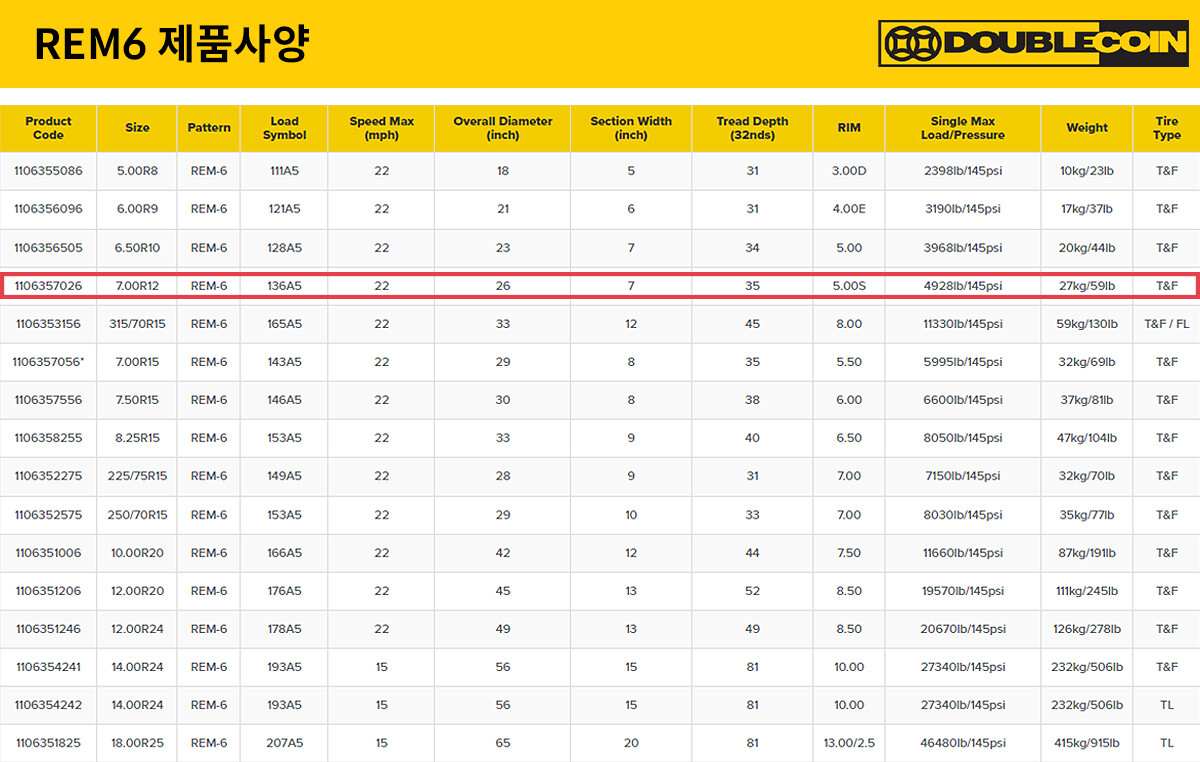
Task: Click the Weight column header
Action: pyautogui.click(x=1086, y=128)
